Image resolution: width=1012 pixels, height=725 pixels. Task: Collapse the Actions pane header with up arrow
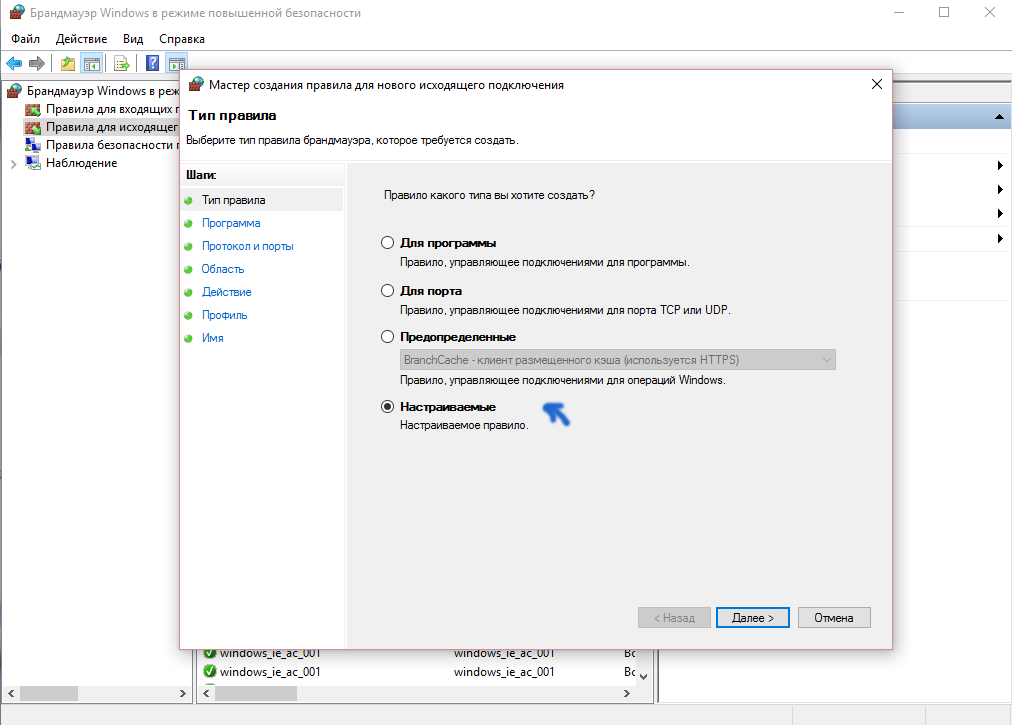(x=999, y=117)
